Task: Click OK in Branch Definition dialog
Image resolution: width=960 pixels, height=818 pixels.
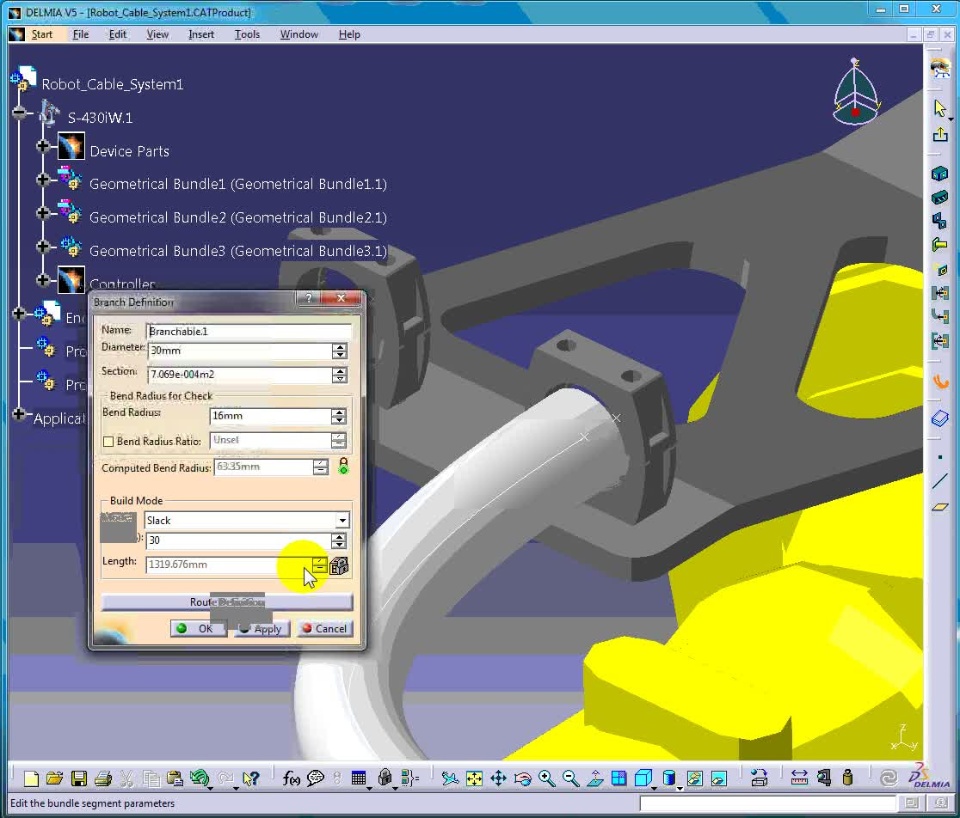Action: pos(198,629)
